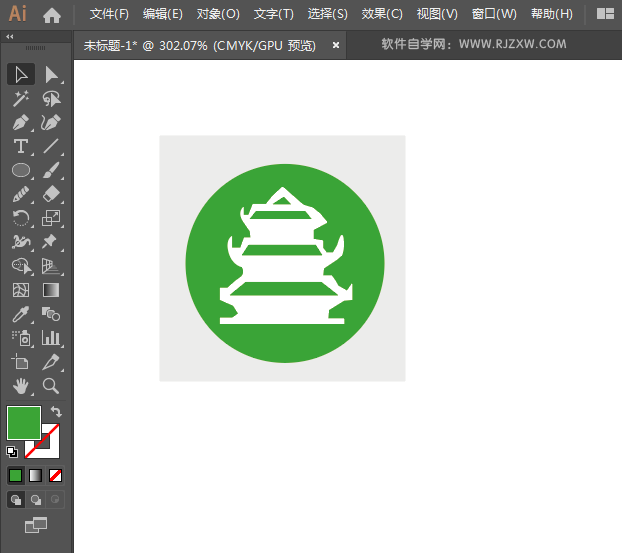
Task: Choose the Rotate tool
Action: click(x=21, y=218)
